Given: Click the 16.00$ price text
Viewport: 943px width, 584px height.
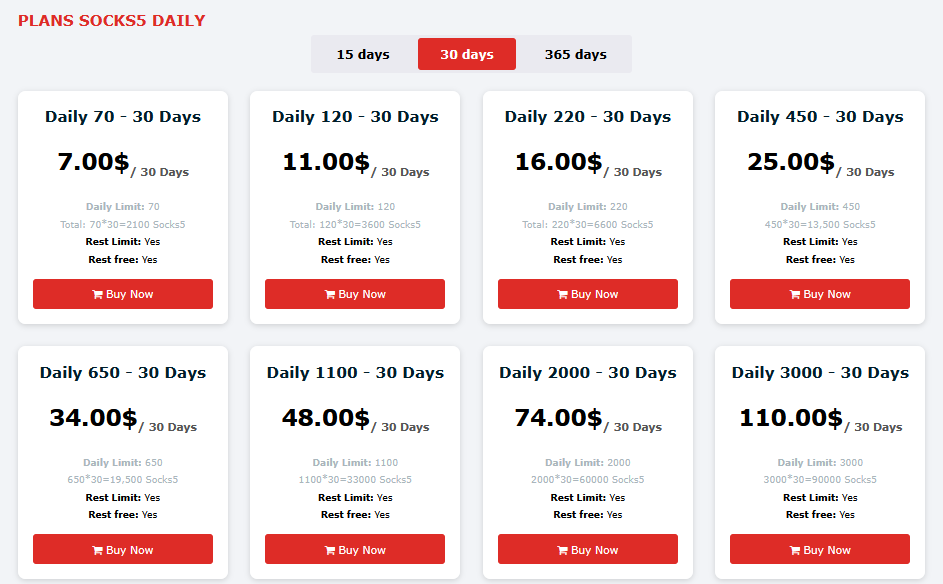Looking at the screenshot, I should click(558, 162).
